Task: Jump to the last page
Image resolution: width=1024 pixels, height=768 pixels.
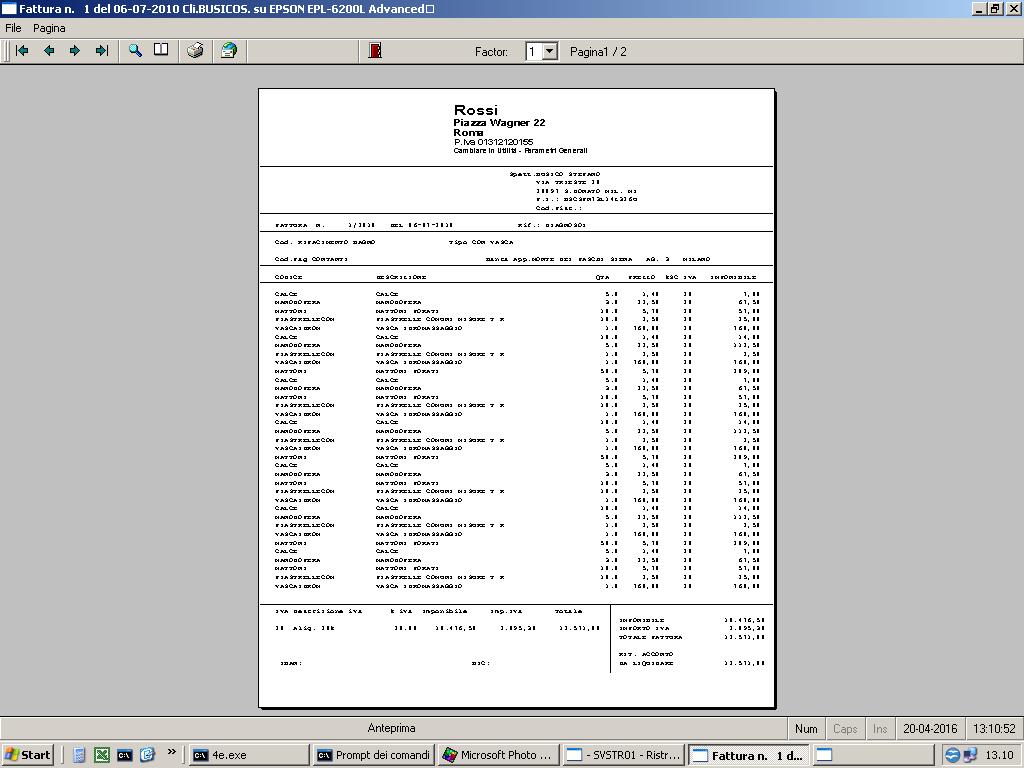Action: click(x=102, y=51)
